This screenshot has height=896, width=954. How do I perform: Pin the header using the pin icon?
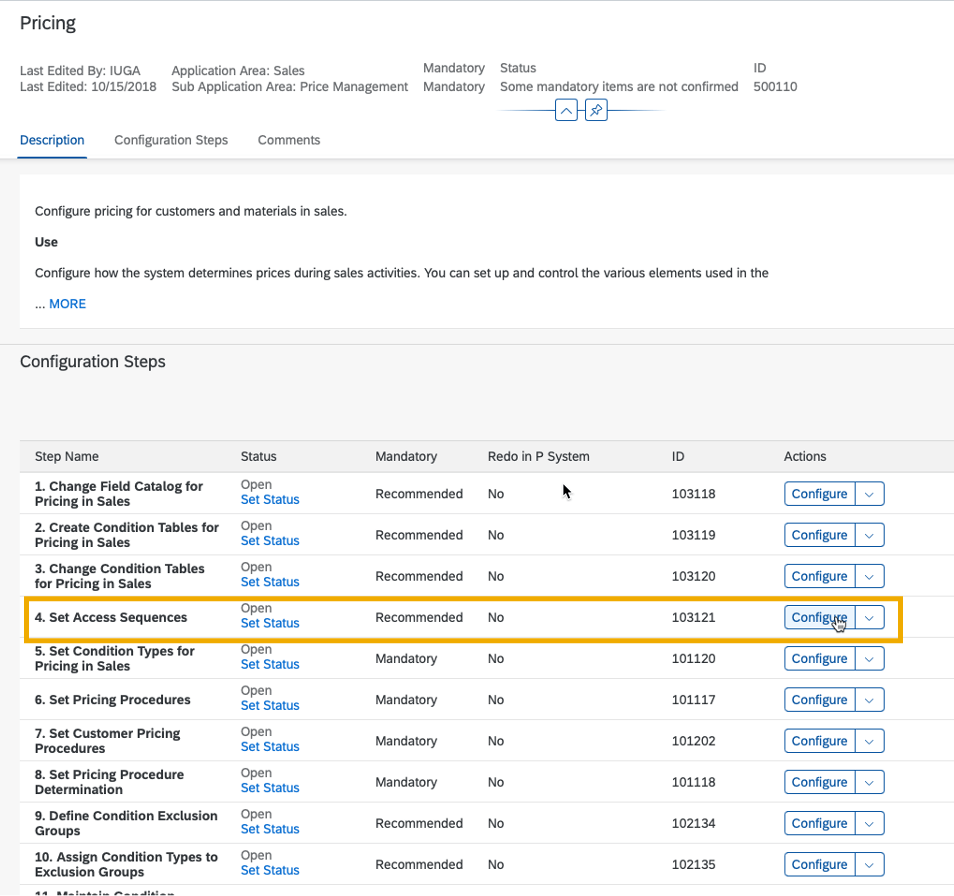point(596,111)
